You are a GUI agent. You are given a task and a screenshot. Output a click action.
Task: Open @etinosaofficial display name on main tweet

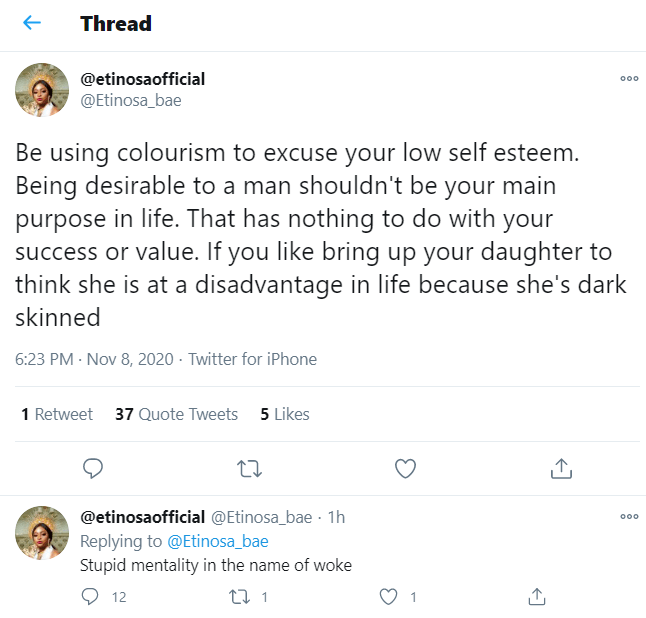pos(142,79)
